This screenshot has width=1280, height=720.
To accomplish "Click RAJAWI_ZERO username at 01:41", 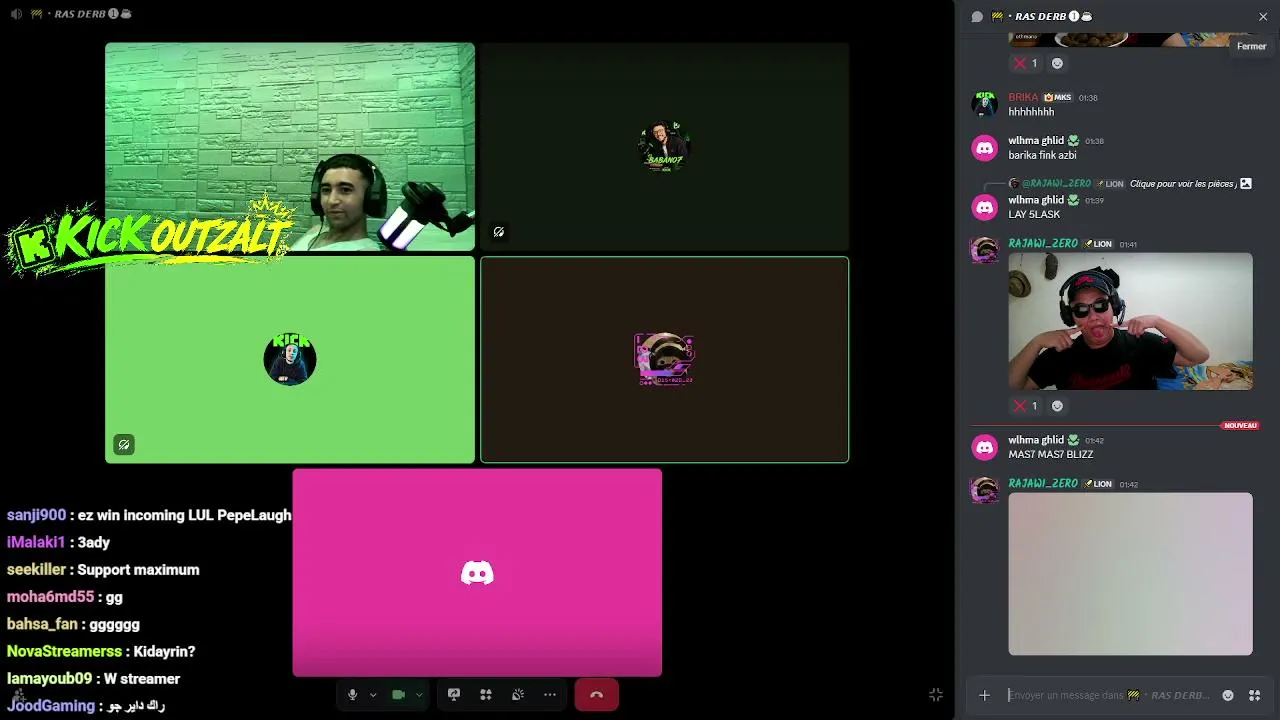I will tap(1043, 244).
